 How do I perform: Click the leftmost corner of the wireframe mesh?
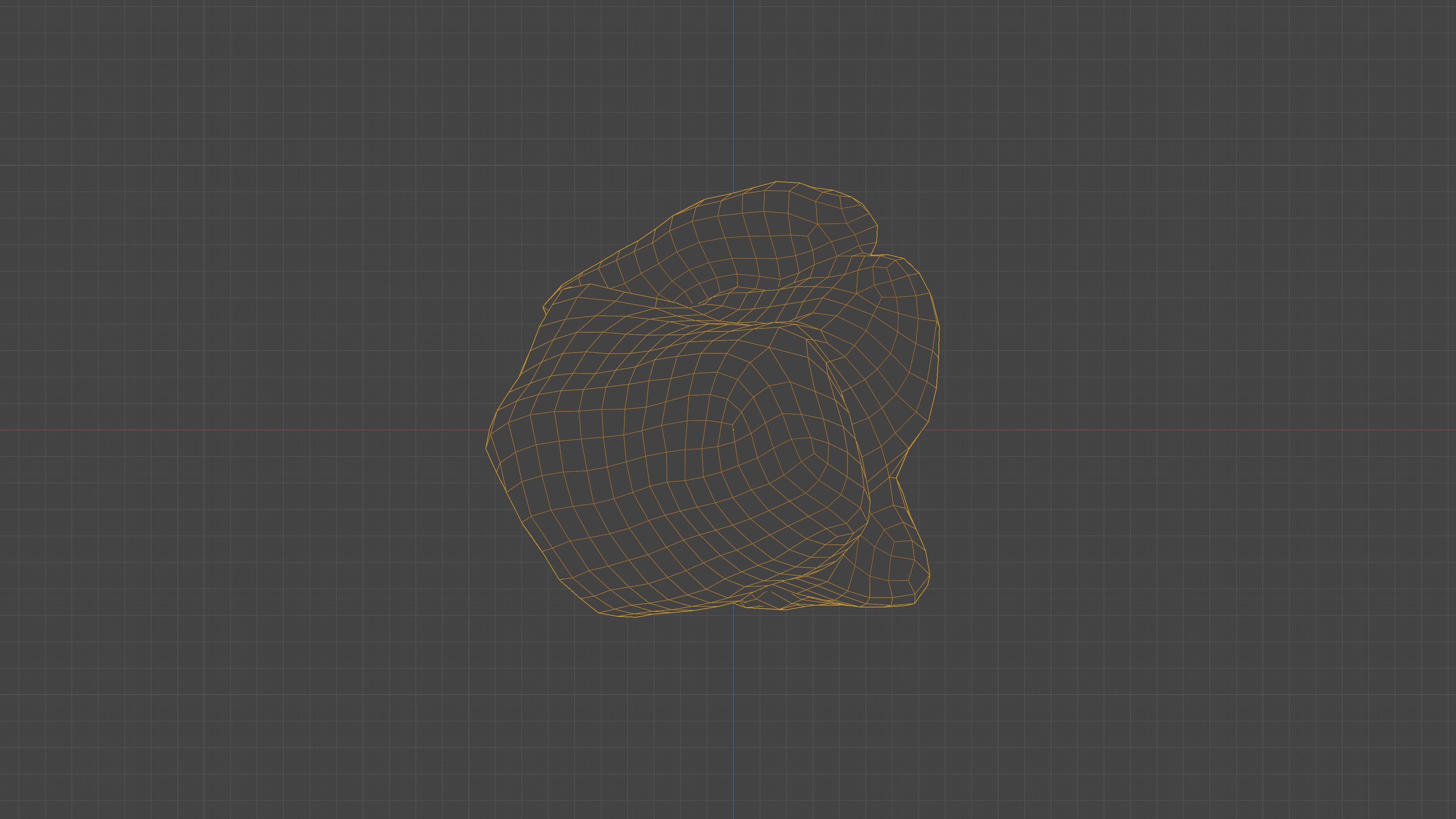[x=486, y=448]
